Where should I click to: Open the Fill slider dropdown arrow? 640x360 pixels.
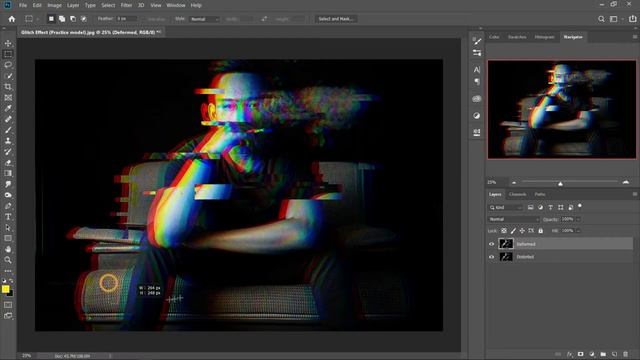point(578,231)
